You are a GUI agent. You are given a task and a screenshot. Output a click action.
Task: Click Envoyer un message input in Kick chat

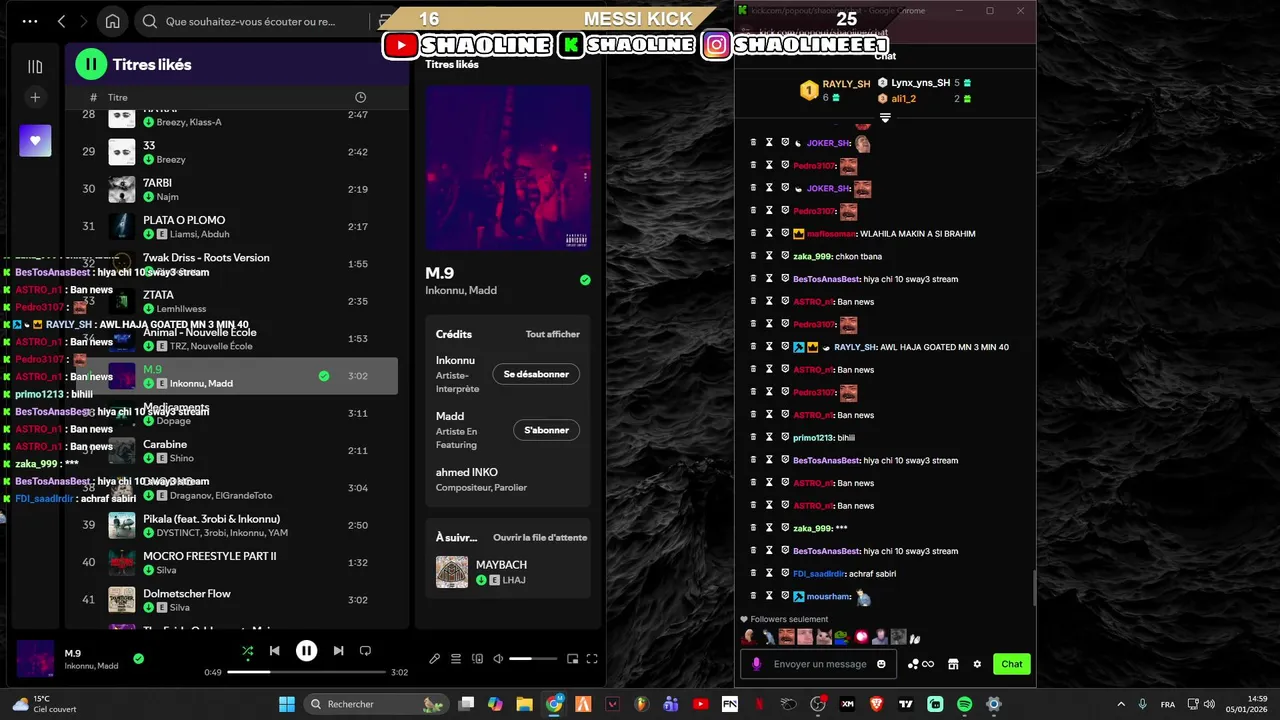(x=820, y=664)
